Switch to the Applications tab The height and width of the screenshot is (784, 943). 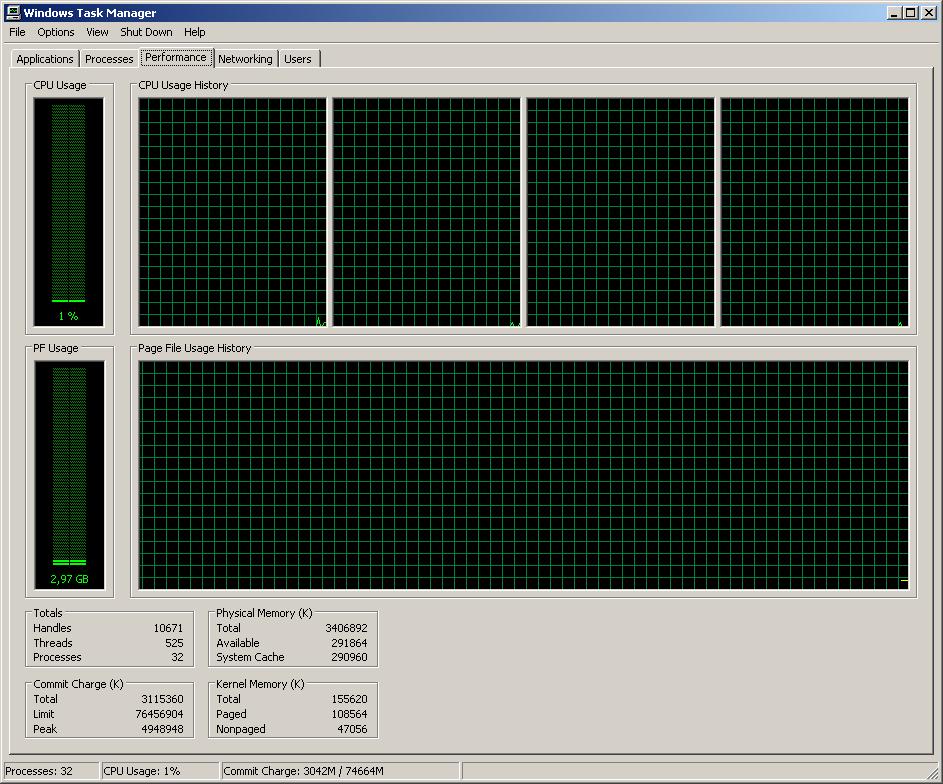[45, 59]
